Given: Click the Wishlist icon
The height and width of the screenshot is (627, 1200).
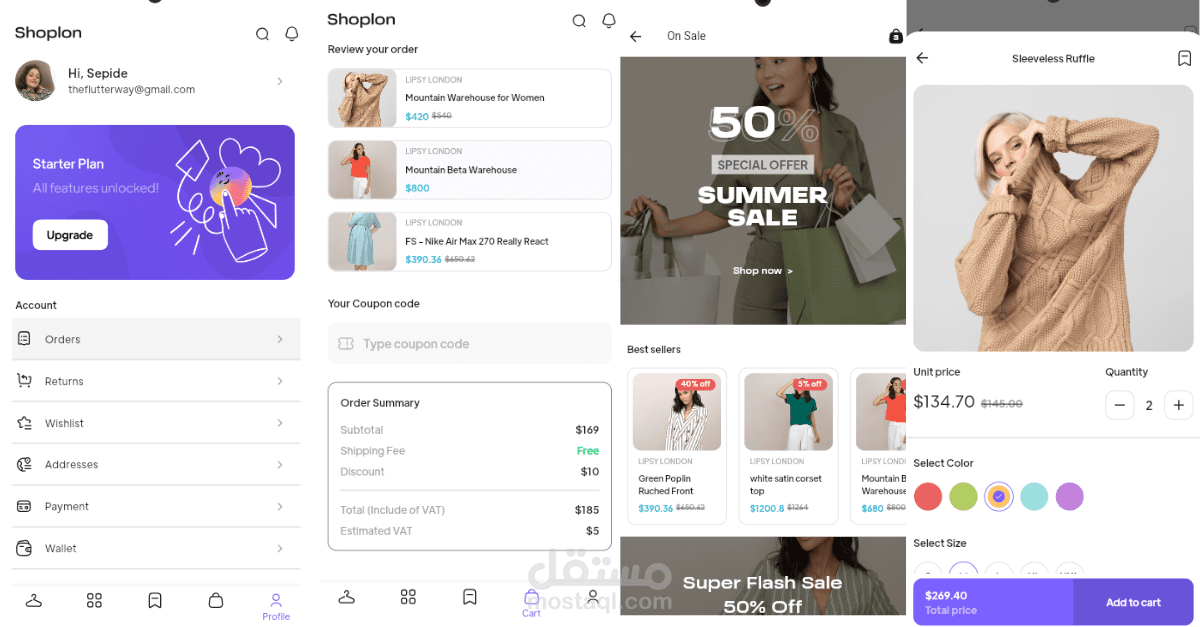Looking at the screenshot, I should pos(24,423).
